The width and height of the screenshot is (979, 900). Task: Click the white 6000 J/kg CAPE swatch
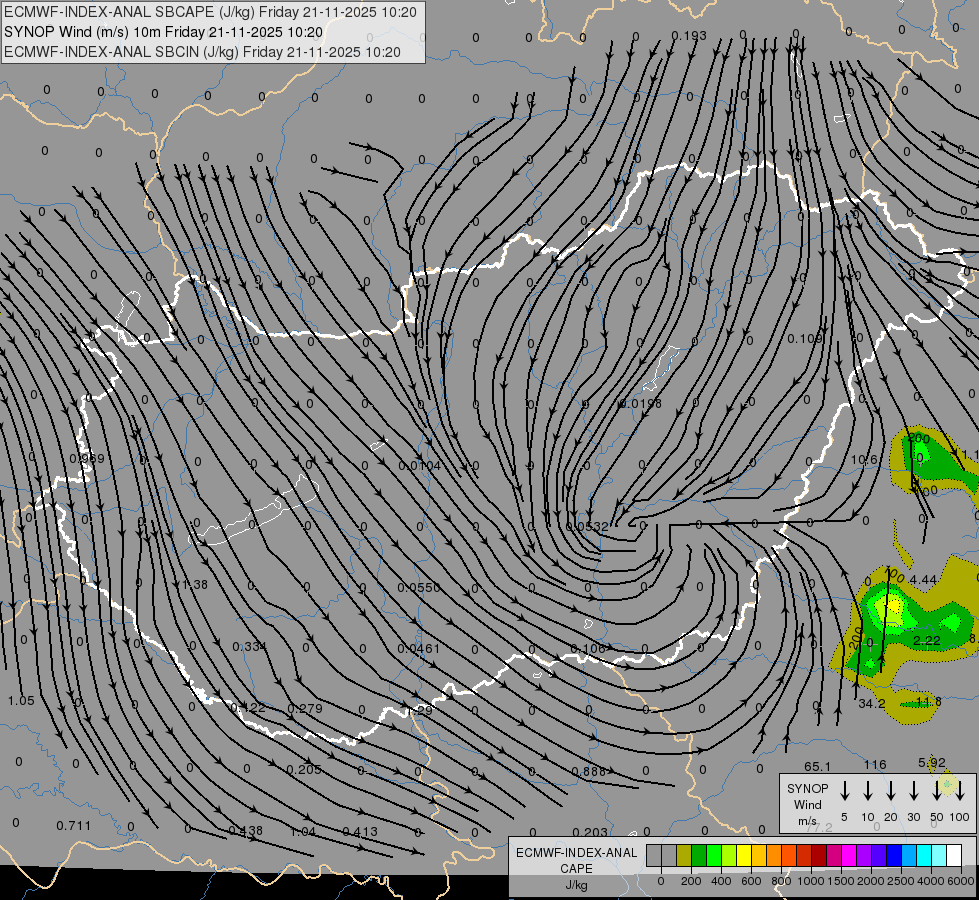tap(954, 855)
